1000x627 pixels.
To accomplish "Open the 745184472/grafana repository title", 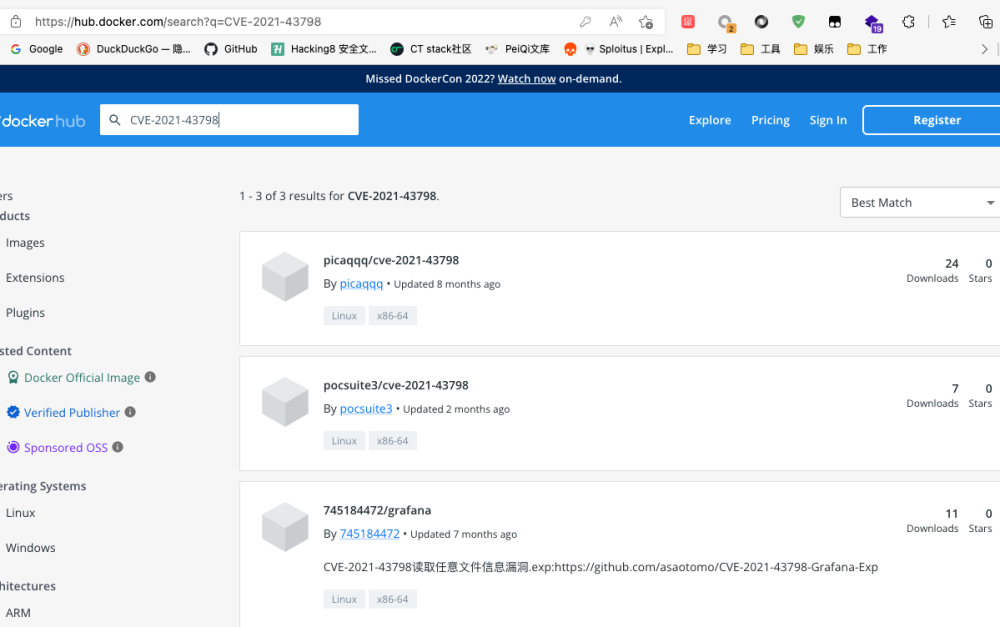I will coord(377,510).
